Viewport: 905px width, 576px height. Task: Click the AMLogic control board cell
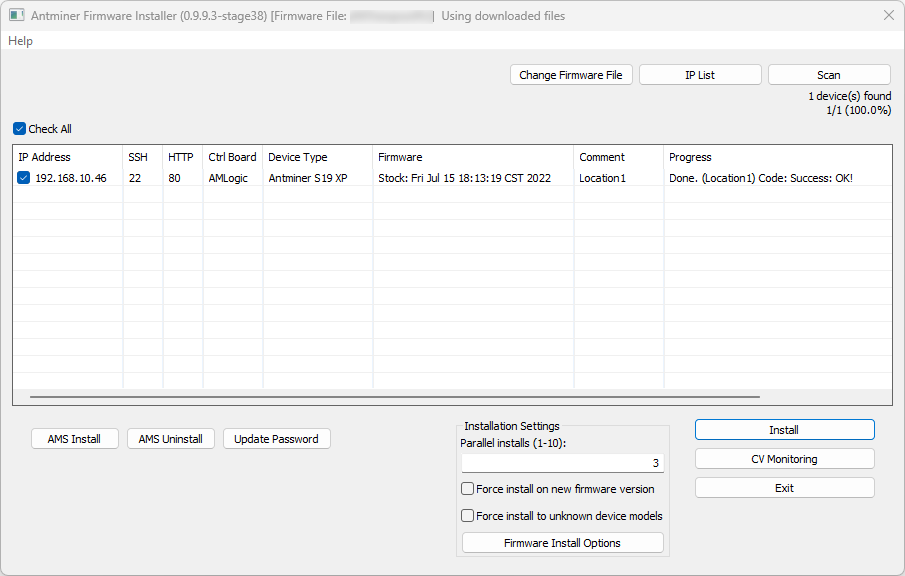pyautogui.click(x=228, y=178)
